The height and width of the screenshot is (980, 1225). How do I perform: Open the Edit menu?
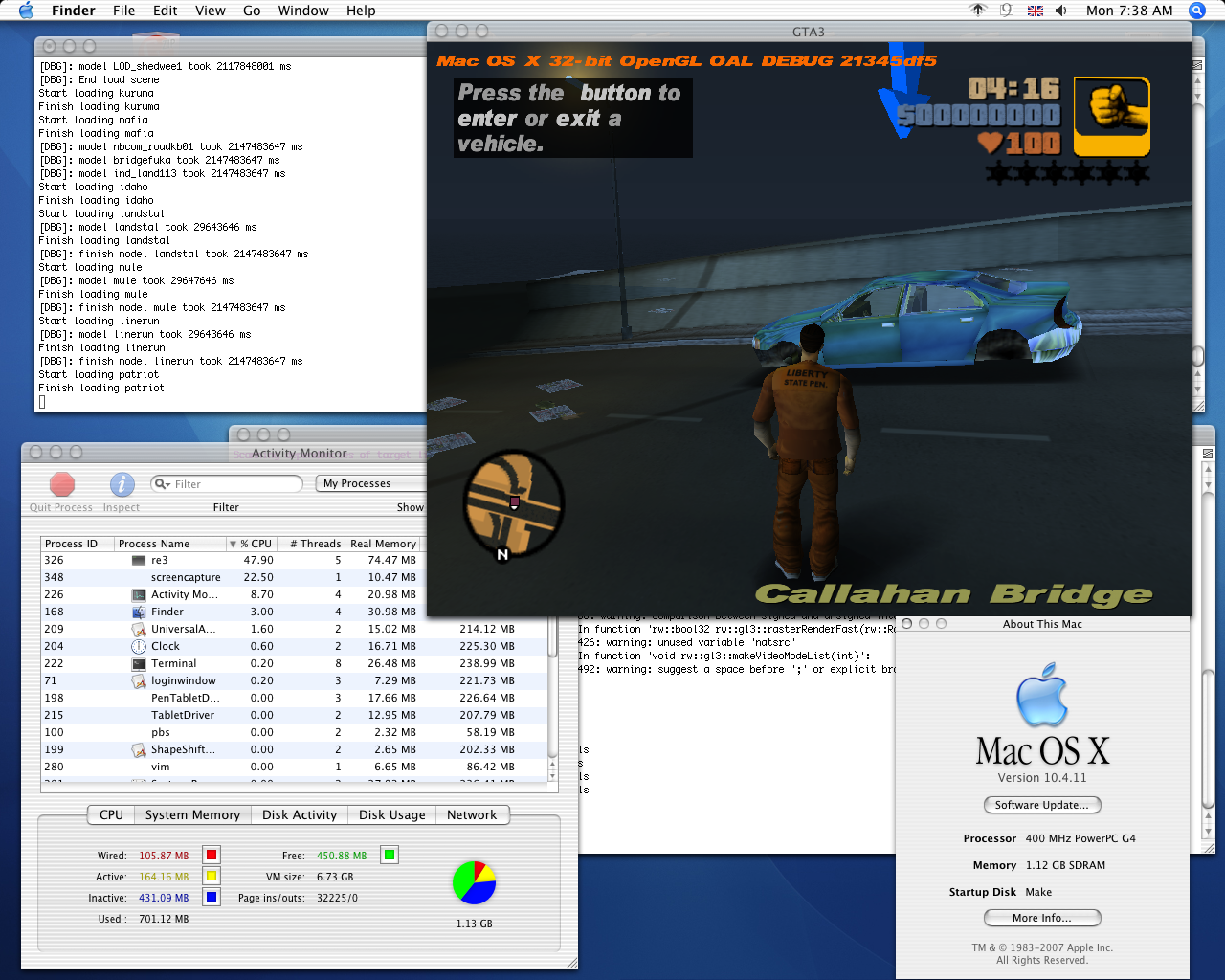pyautogui.click(x=166, y=11)
